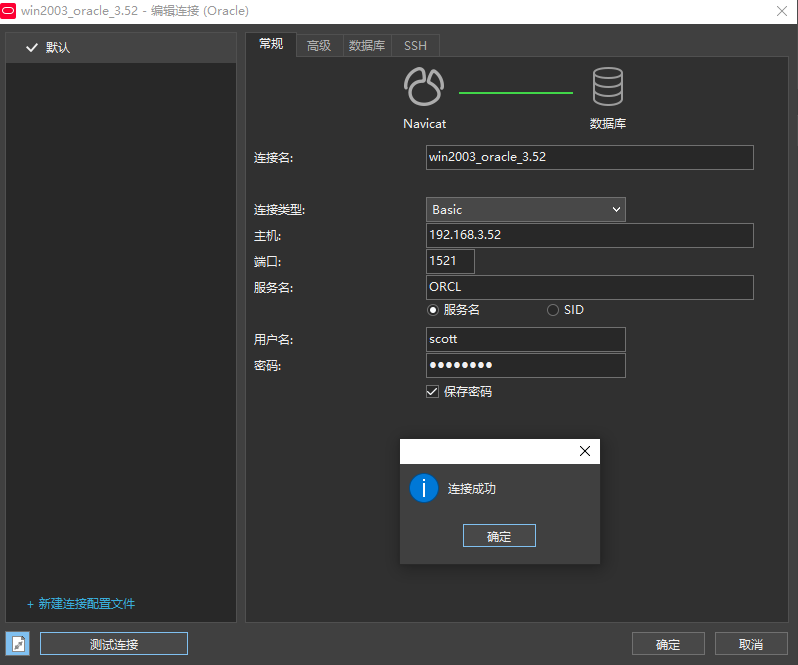Click the bottom-right 确定 button

click(668, 644)
